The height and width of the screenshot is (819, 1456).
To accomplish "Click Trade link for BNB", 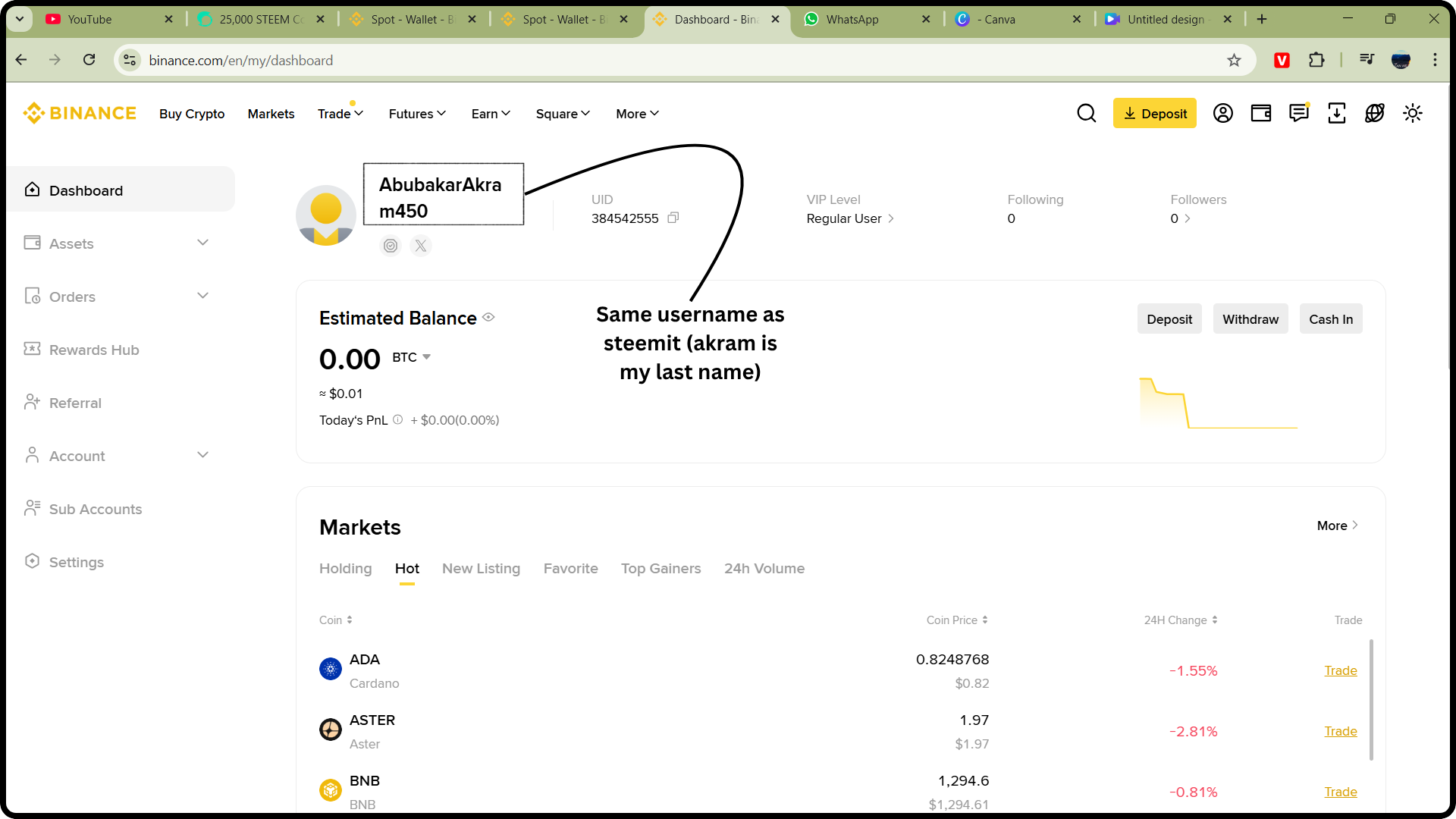I will click(x=1340, y=792).
